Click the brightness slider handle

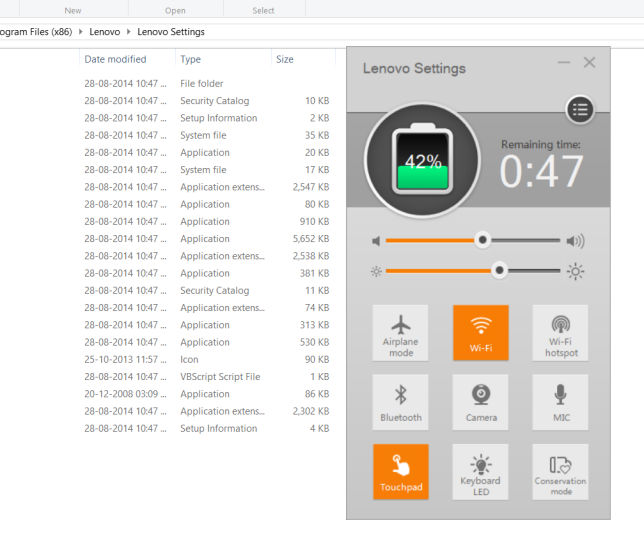point(499,270)
